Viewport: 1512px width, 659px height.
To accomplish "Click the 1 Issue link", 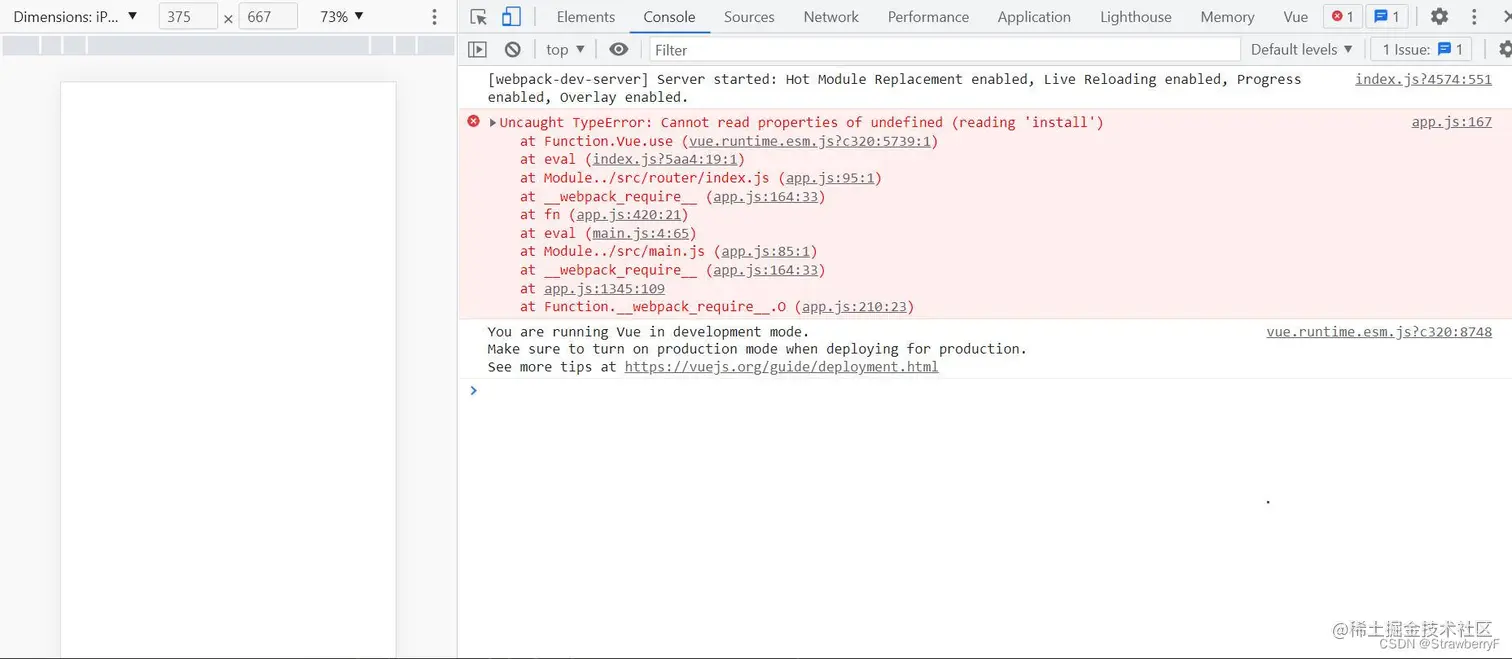I will 1423,49.
